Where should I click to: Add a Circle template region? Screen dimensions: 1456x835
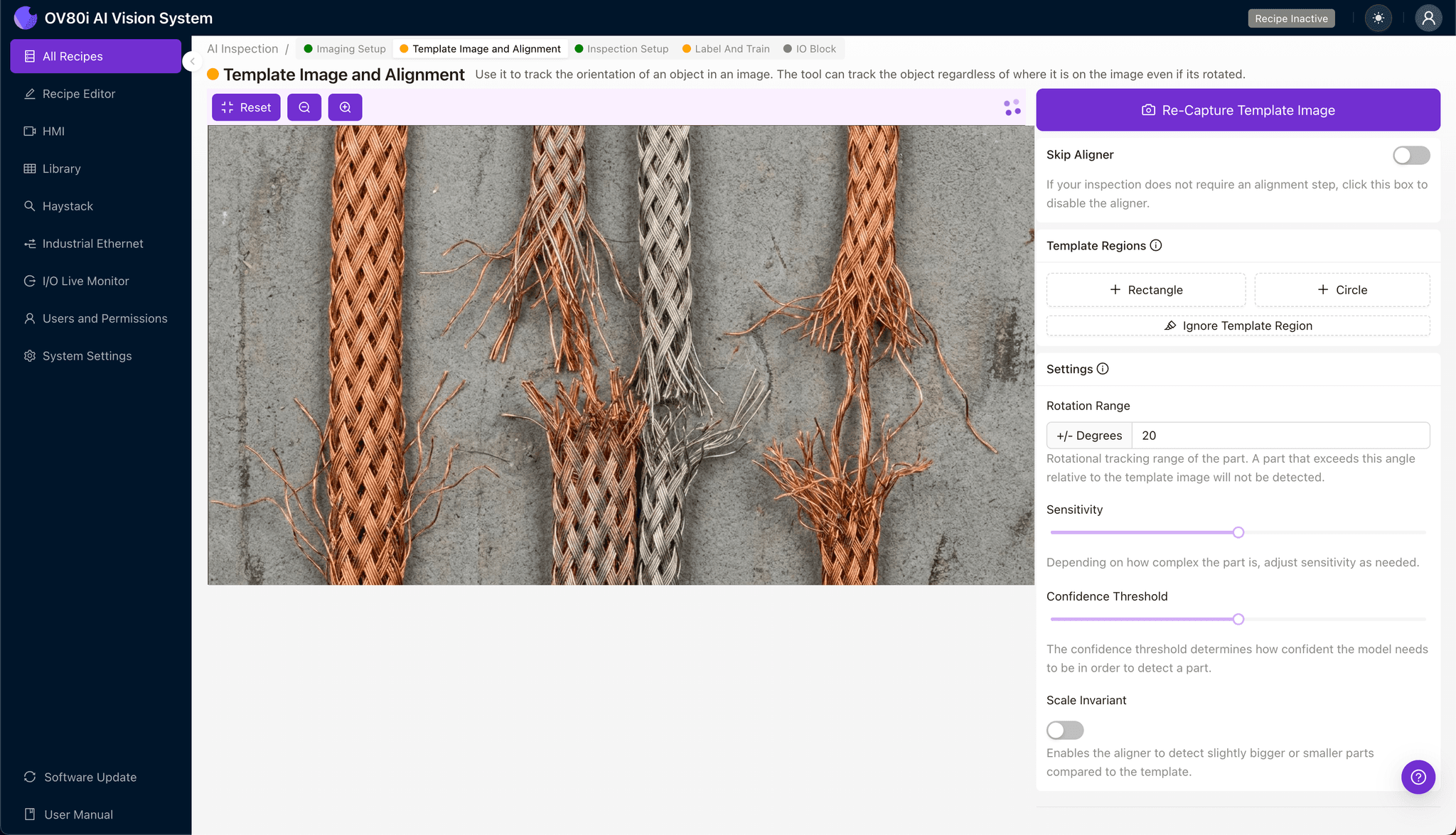tap(1342, 290)
